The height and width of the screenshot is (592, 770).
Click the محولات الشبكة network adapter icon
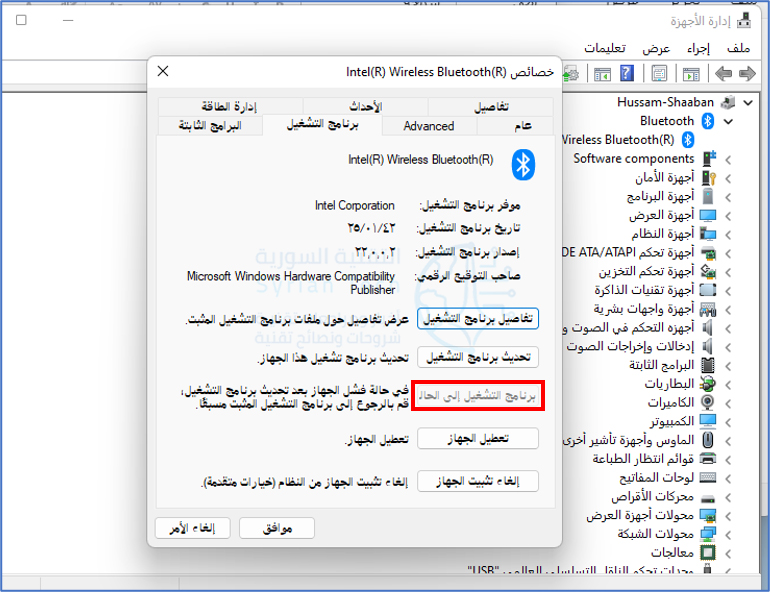[x=708, y=534]
